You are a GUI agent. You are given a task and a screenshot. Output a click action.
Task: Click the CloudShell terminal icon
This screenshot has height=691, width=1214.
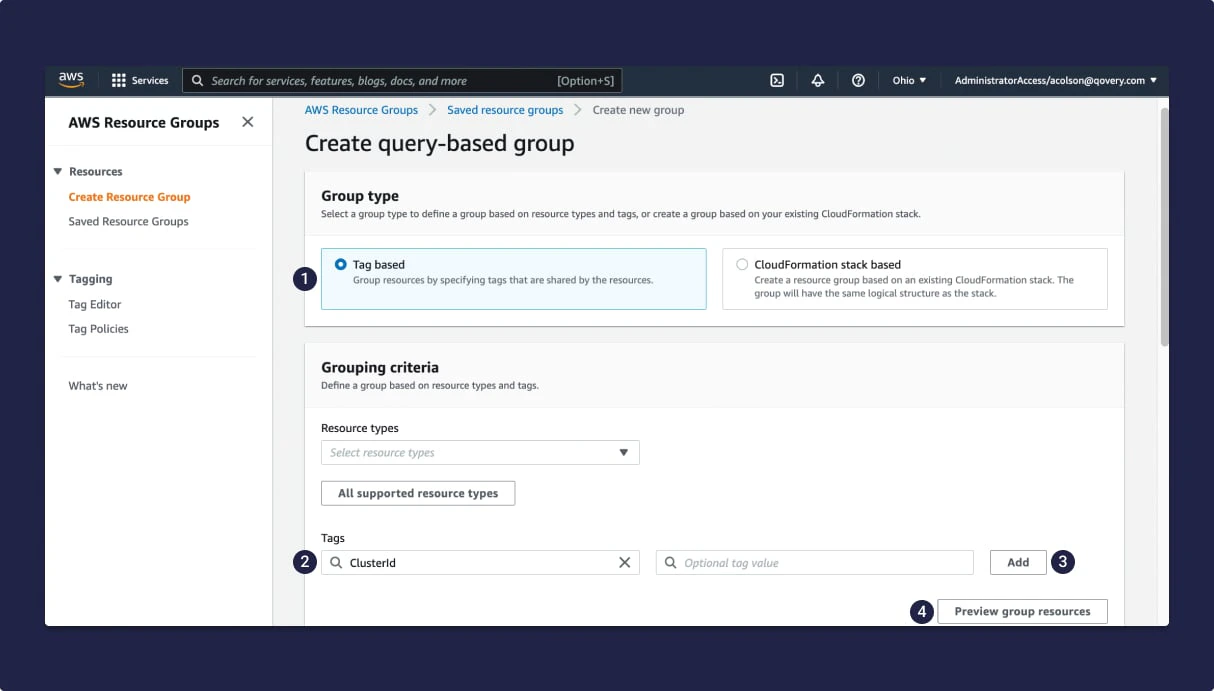777,80
